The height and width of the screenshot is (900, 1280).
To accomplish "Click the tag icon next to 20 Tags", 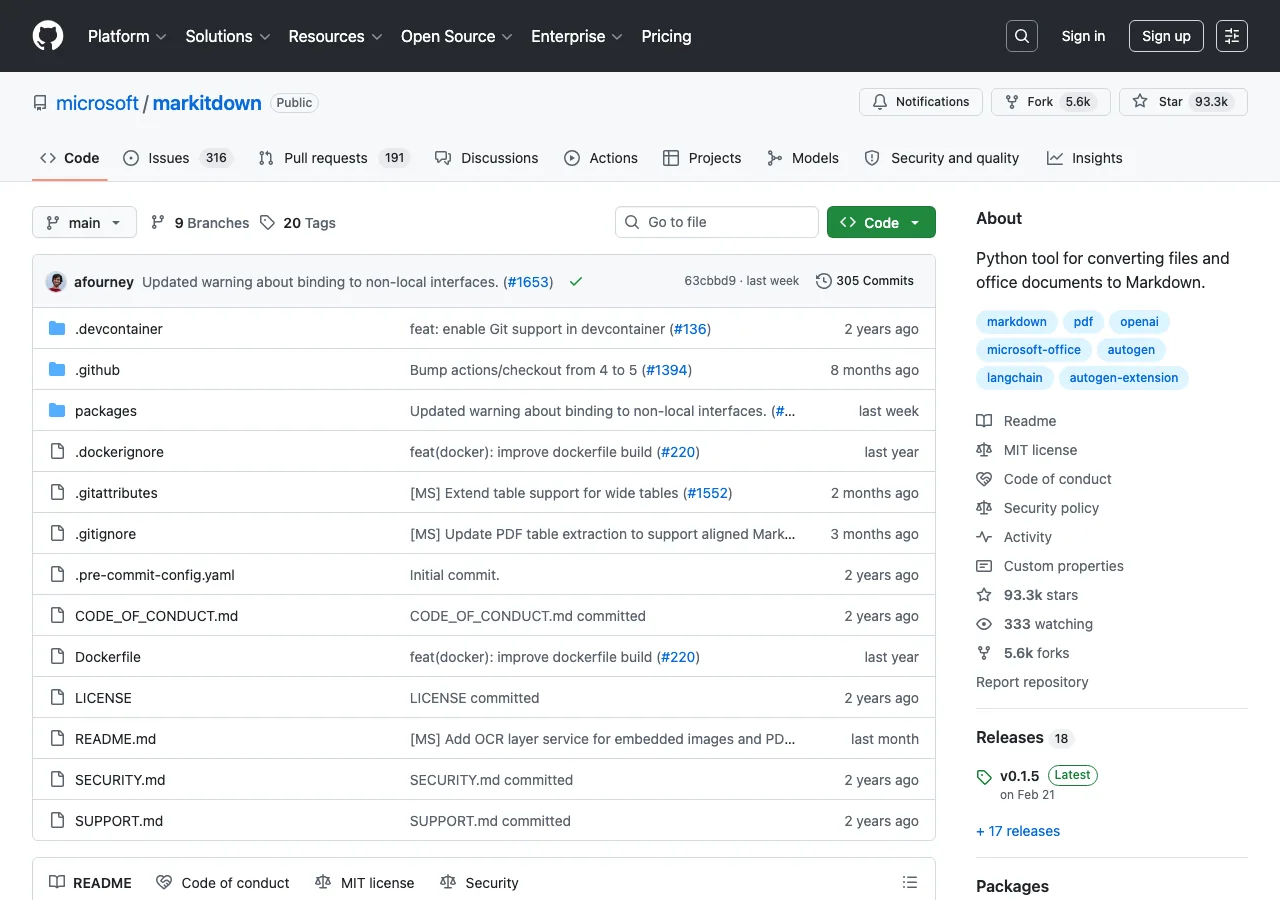I will (267, 222).
